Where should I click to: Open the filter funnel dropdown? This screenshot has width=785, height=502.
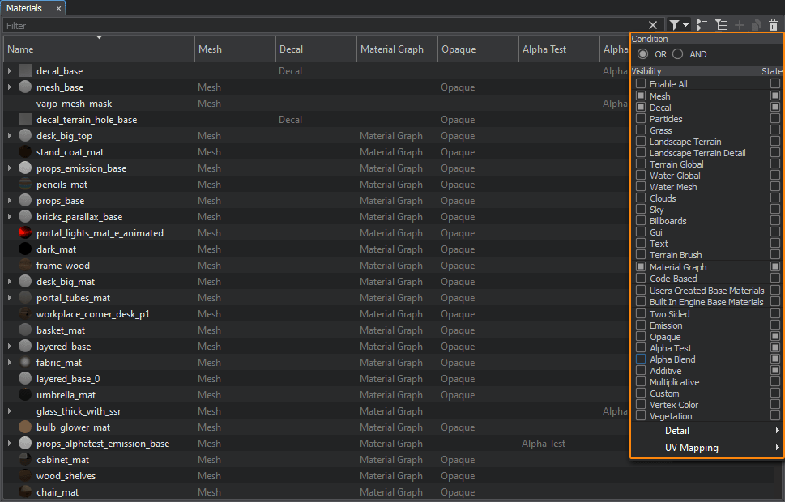pos(679,25)
